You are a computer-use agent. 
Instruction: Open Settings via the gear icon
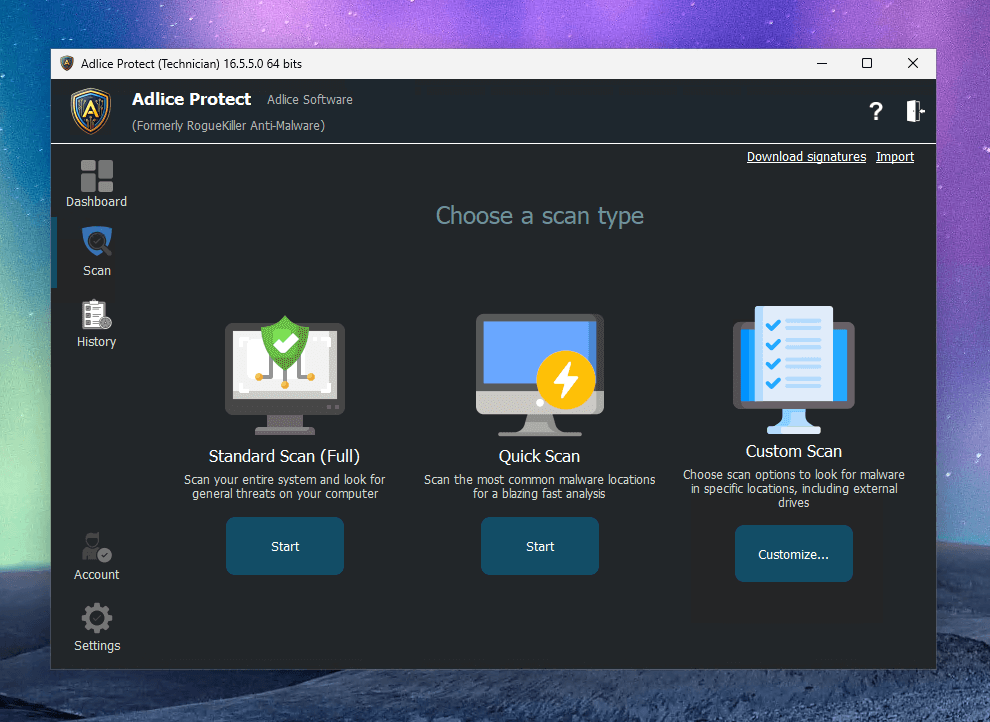(97, 618)
